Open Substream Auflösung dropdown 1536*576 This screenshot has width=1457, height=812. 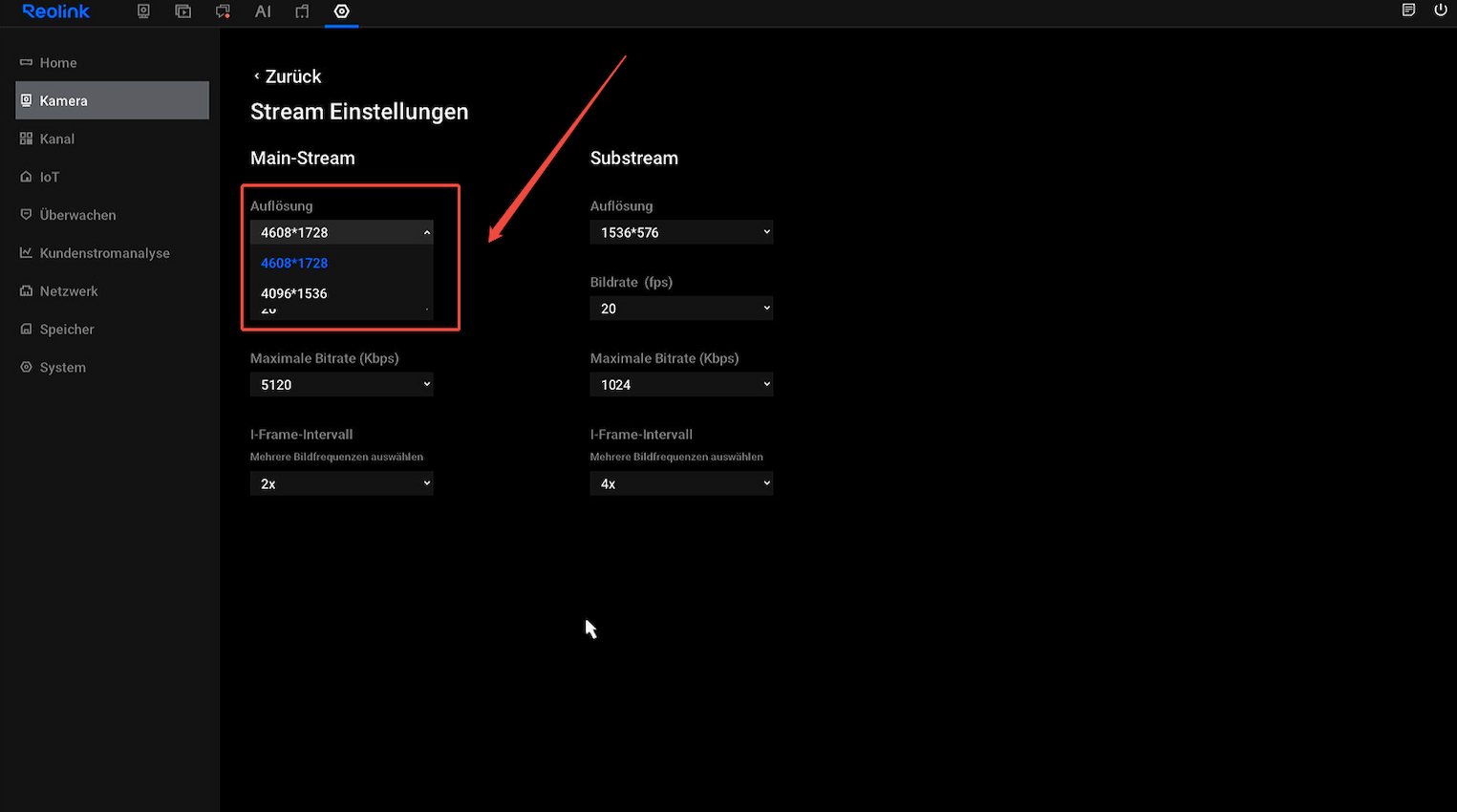pyautogui.click(x=681, y=232)
